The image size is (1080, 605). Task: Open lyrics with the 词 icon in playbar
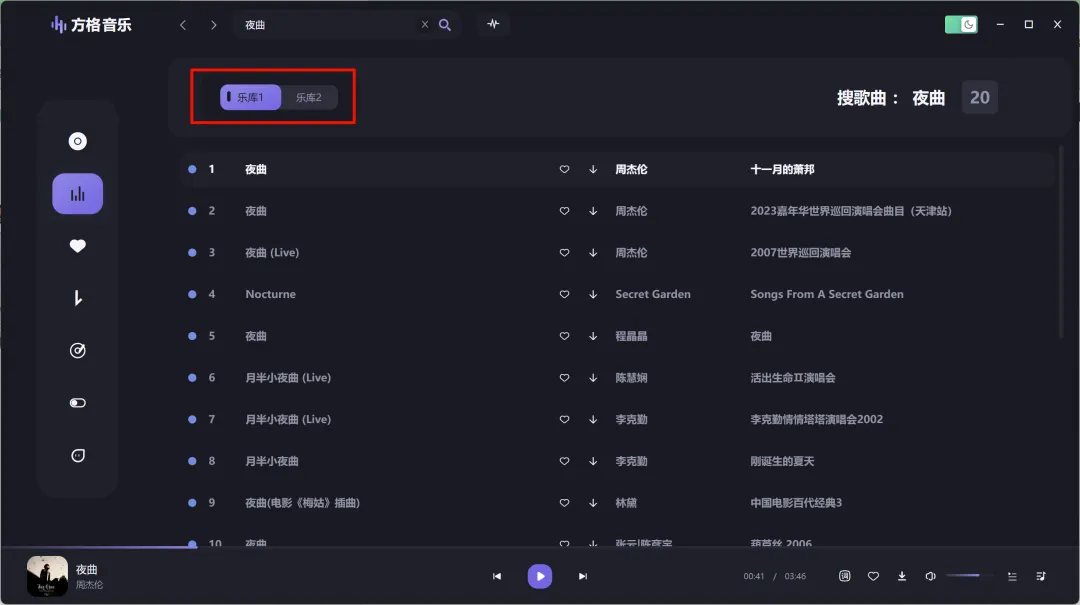(844, 576)
